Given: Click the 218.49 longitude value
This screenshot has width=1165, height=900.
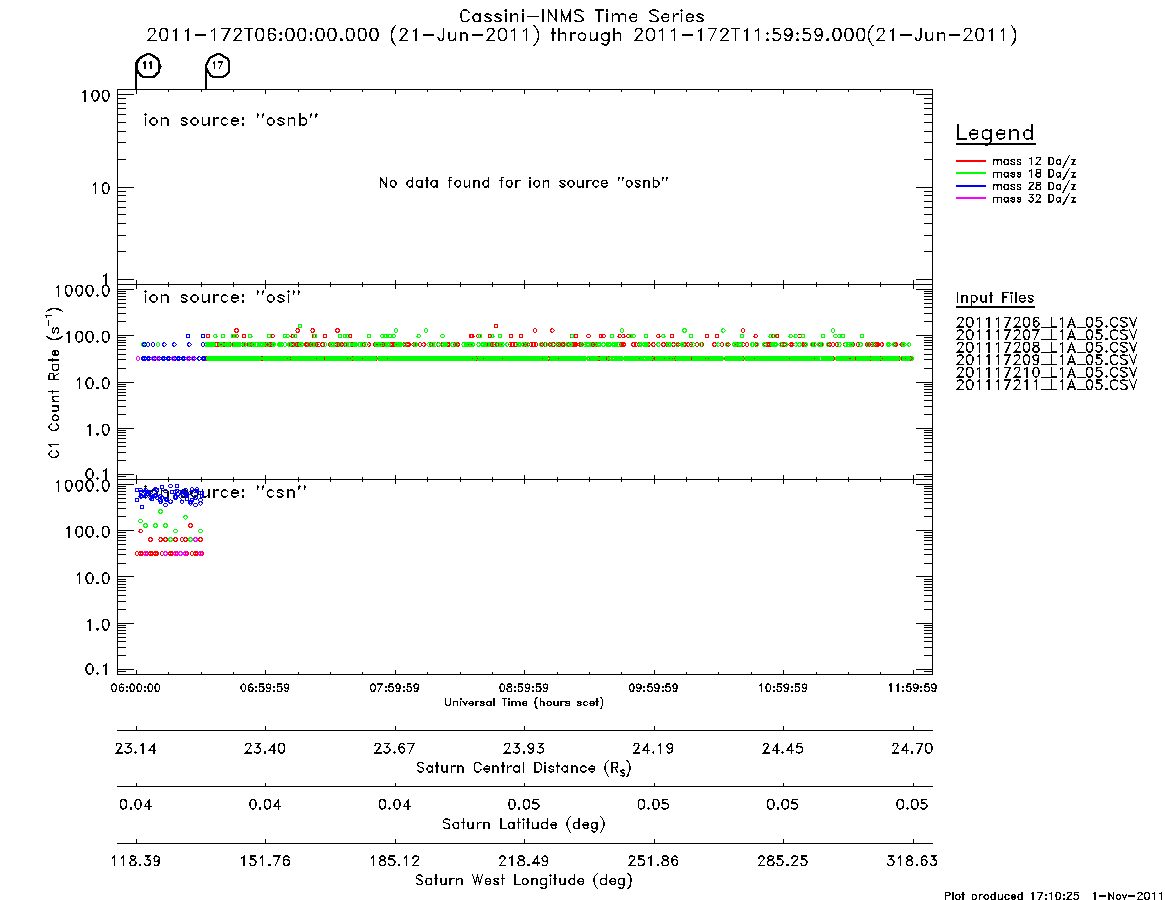Looking at the screenshot, I should pos(524,861).
